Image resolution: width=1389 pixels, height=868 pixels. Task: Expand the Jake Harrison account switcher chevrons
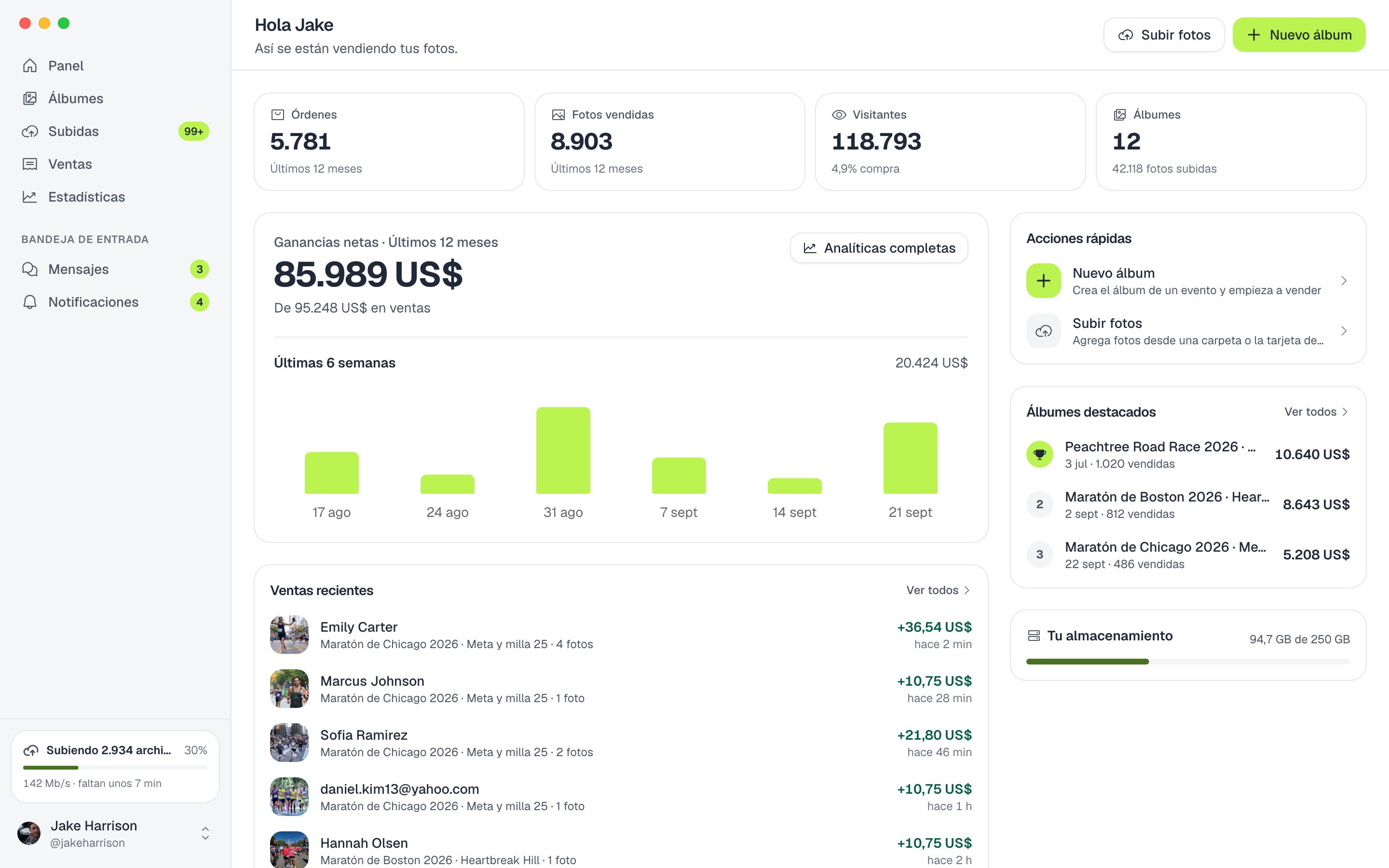pyautogui.click(x=205, y=834)
